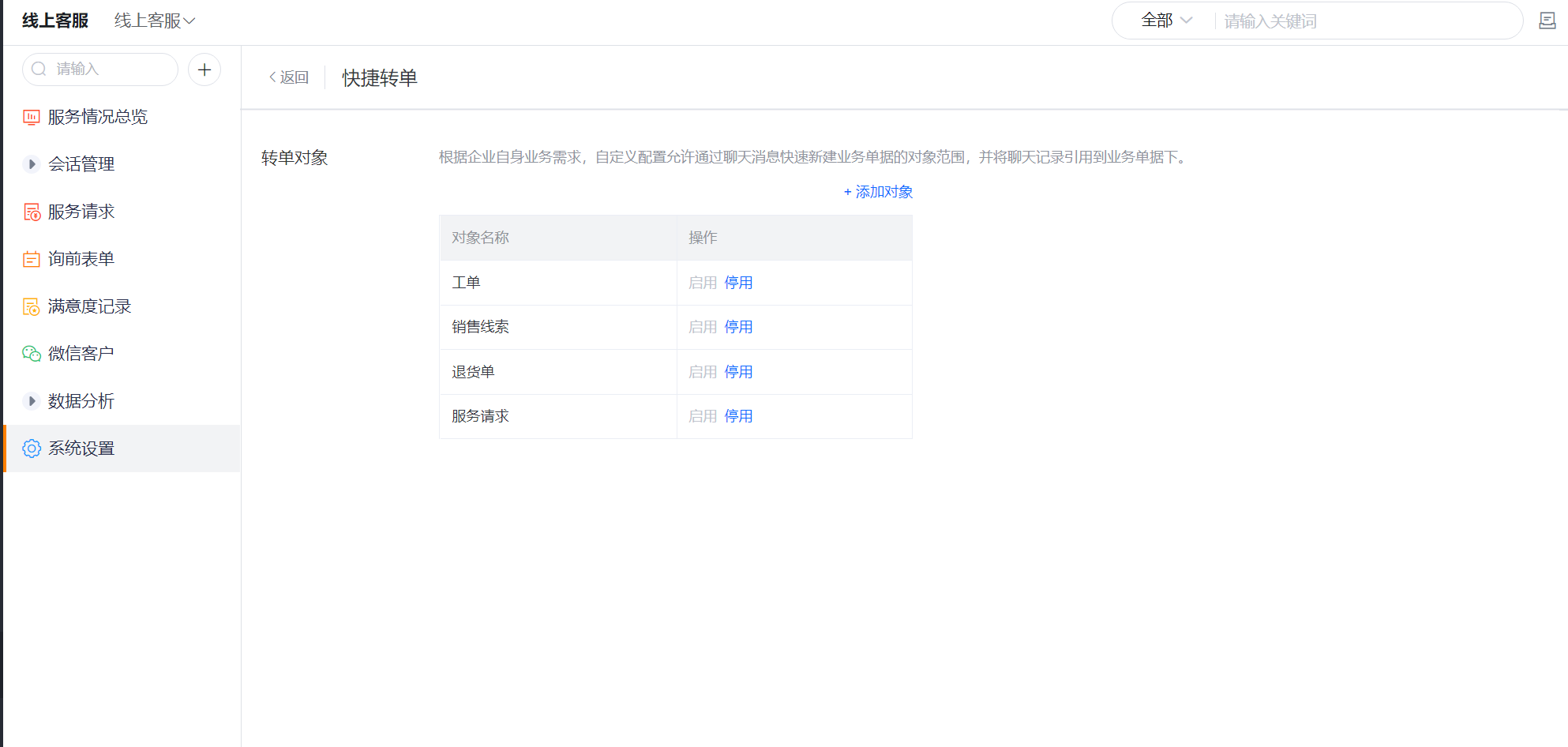Screen dimensions: 1568x747
Task: Go back using the 返回 button
Action: click(289, 77)
